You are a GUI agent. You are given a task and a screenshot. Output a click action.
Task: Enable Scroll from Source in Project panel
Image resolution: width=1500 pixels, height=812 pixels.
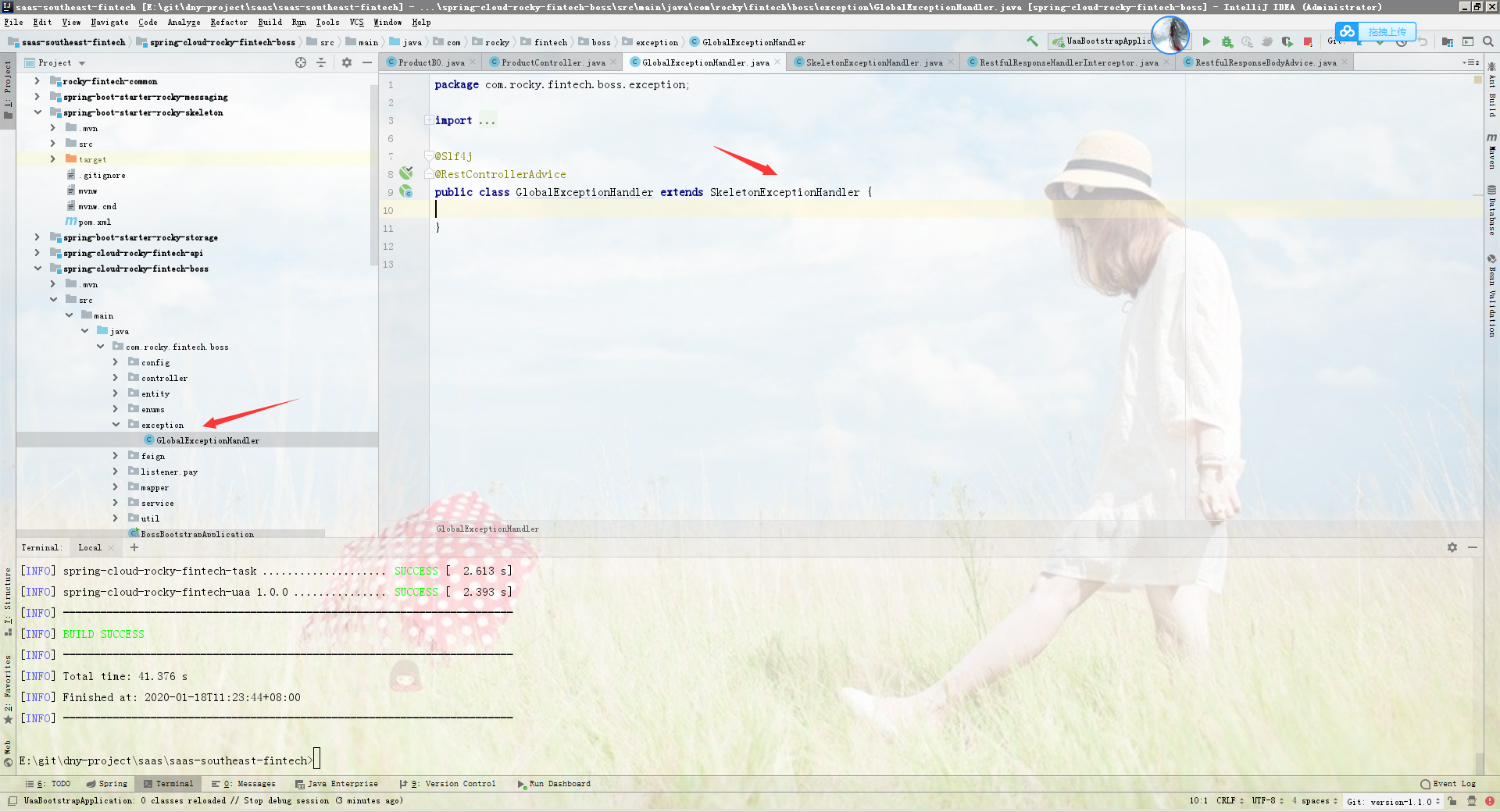[x=301, y=63]
